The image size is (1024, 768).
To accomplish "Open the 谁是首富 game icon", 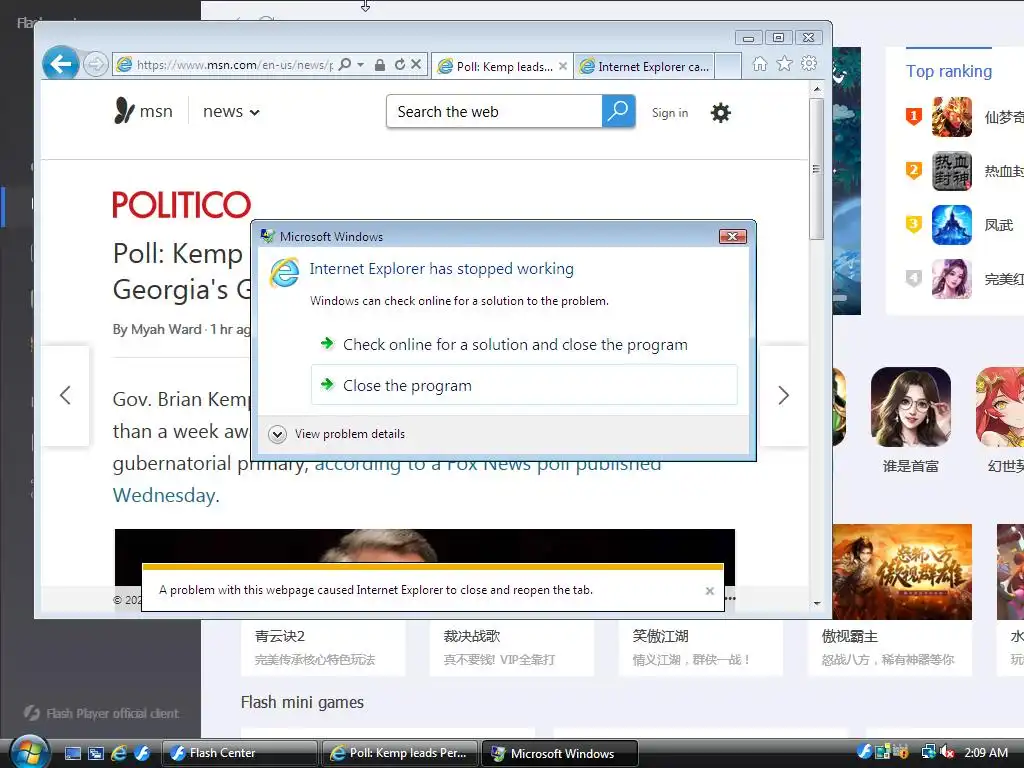I will pos(910,407).
